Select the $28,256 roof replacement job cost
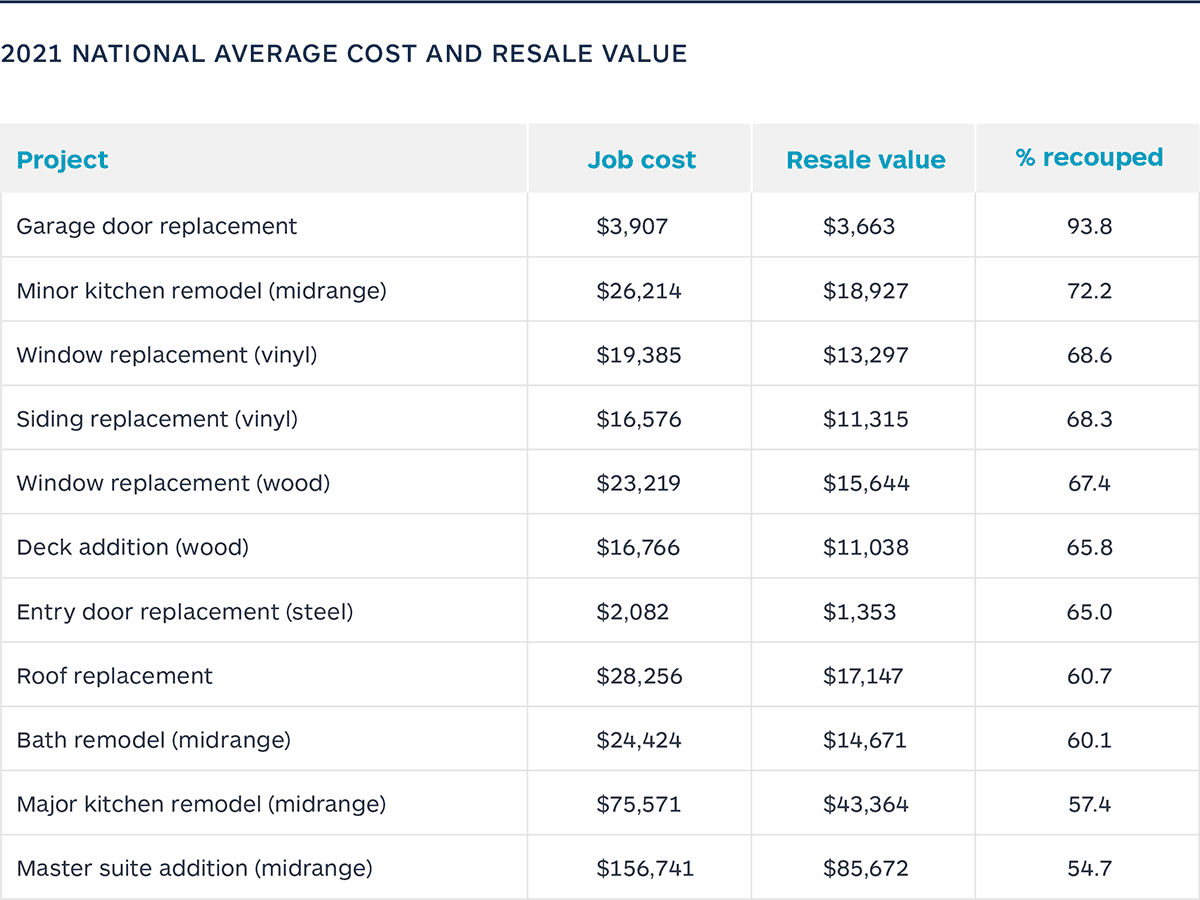1200x900 pixels. coord(639,676)
